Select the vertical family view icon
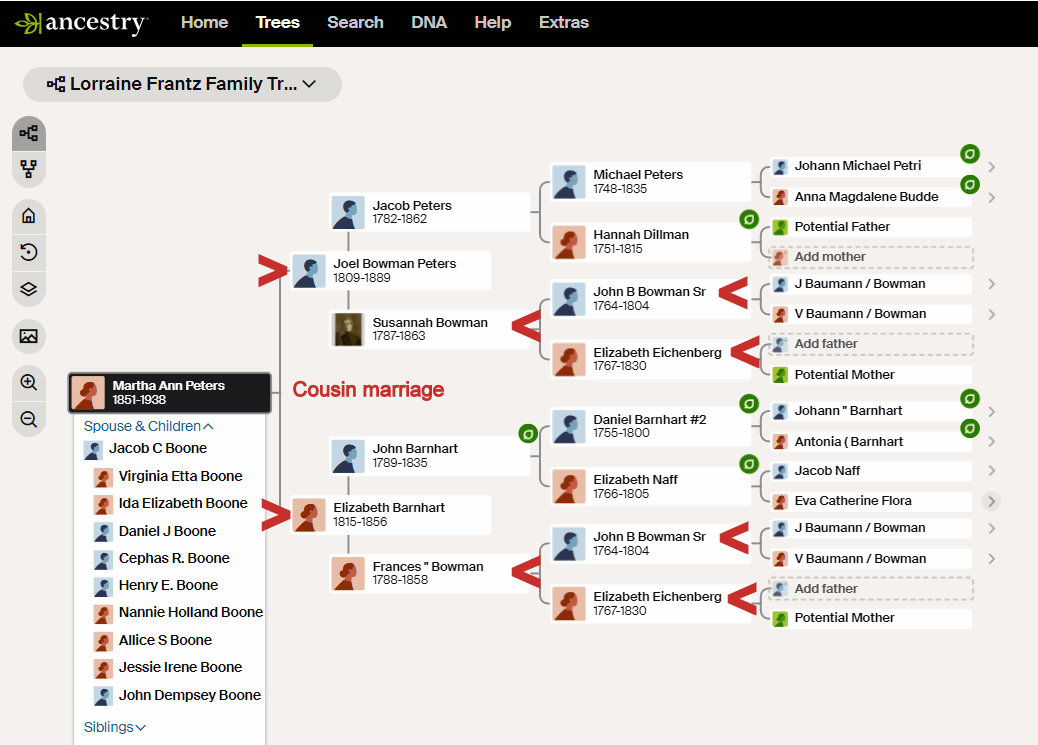1038x745 pixels. 29,169
